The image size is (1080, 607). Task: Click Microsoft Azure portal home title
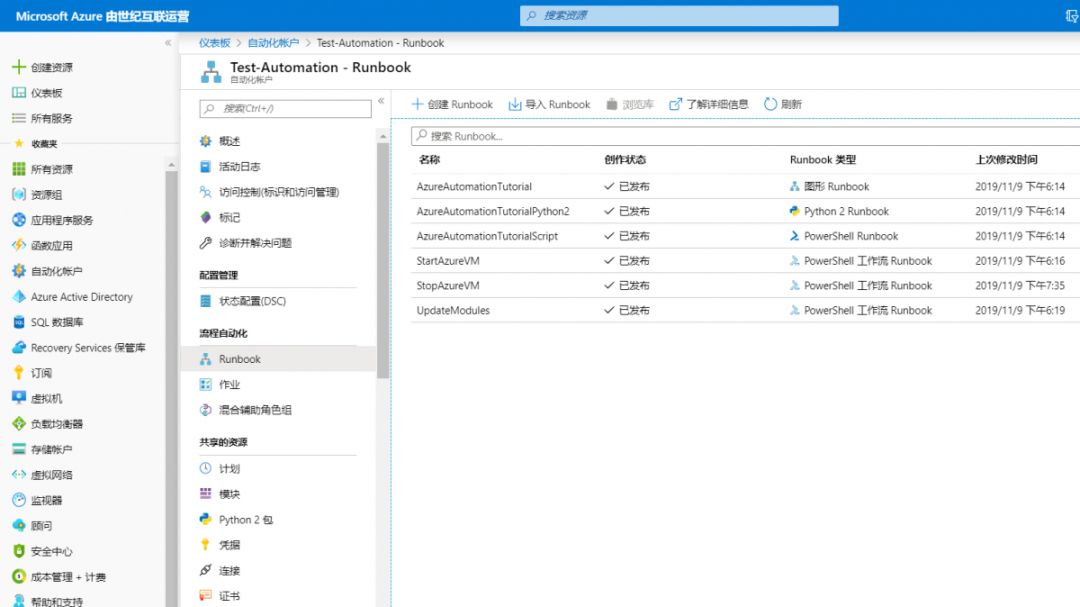click(103, 16)
